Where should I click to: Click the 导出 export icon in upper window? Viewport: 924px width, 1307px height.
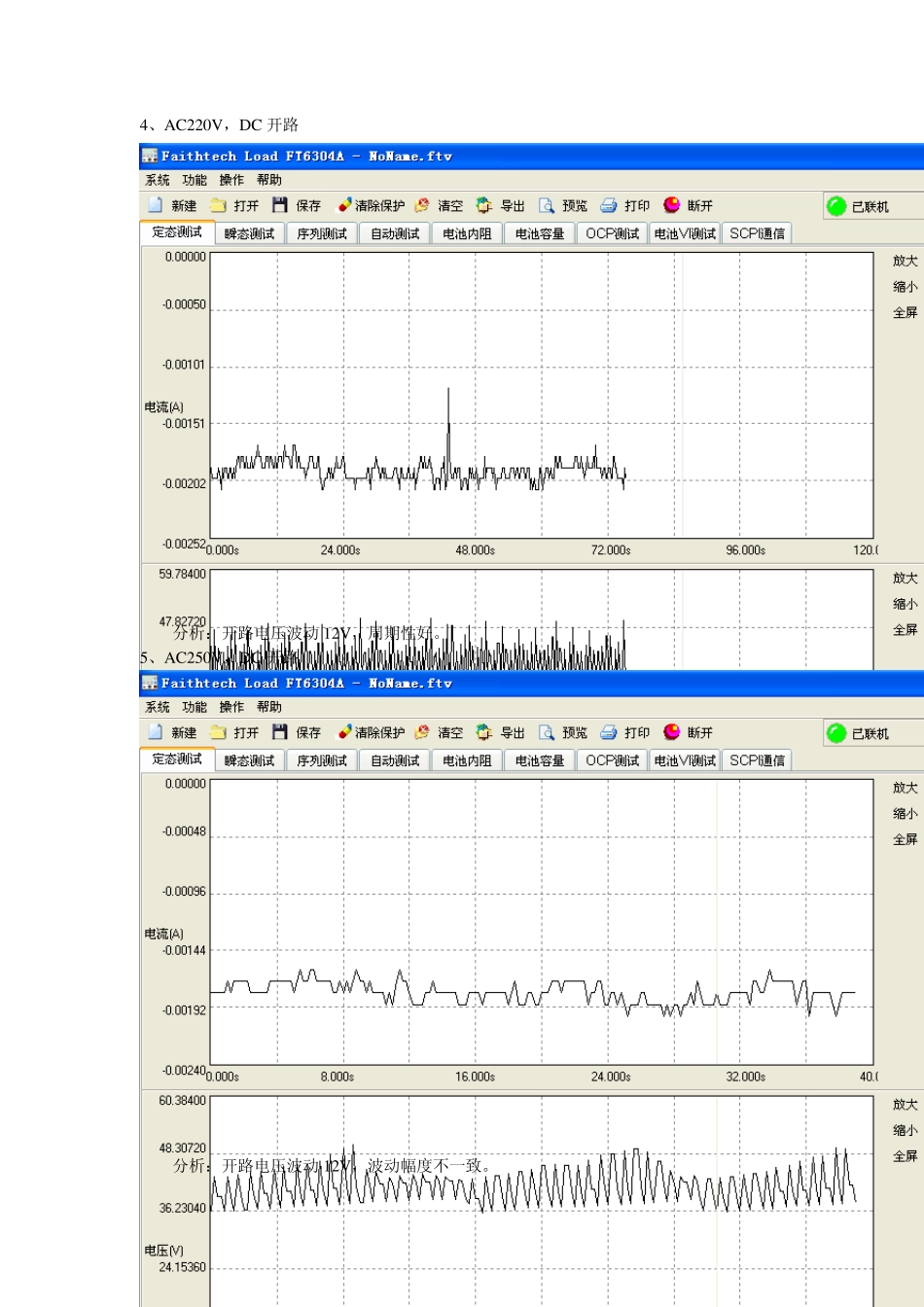pos(484,205)
